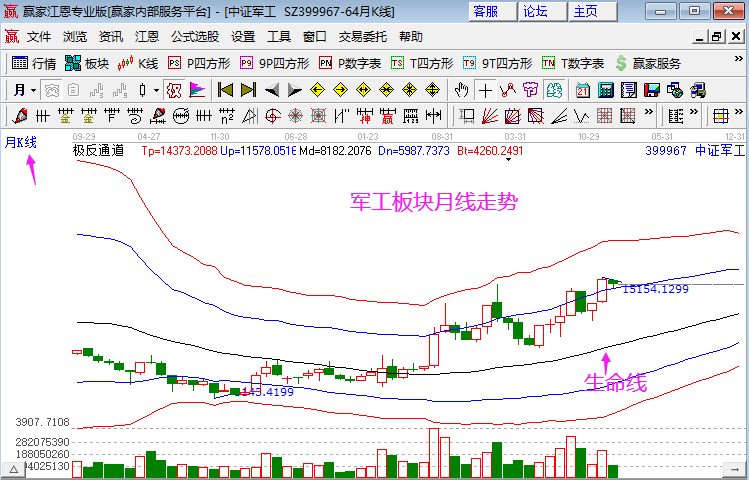Image resolution: width=749 pixels, height=480 pixels.
Task: Open the 月 period dropdown arrow
Action: coord(33,90)
